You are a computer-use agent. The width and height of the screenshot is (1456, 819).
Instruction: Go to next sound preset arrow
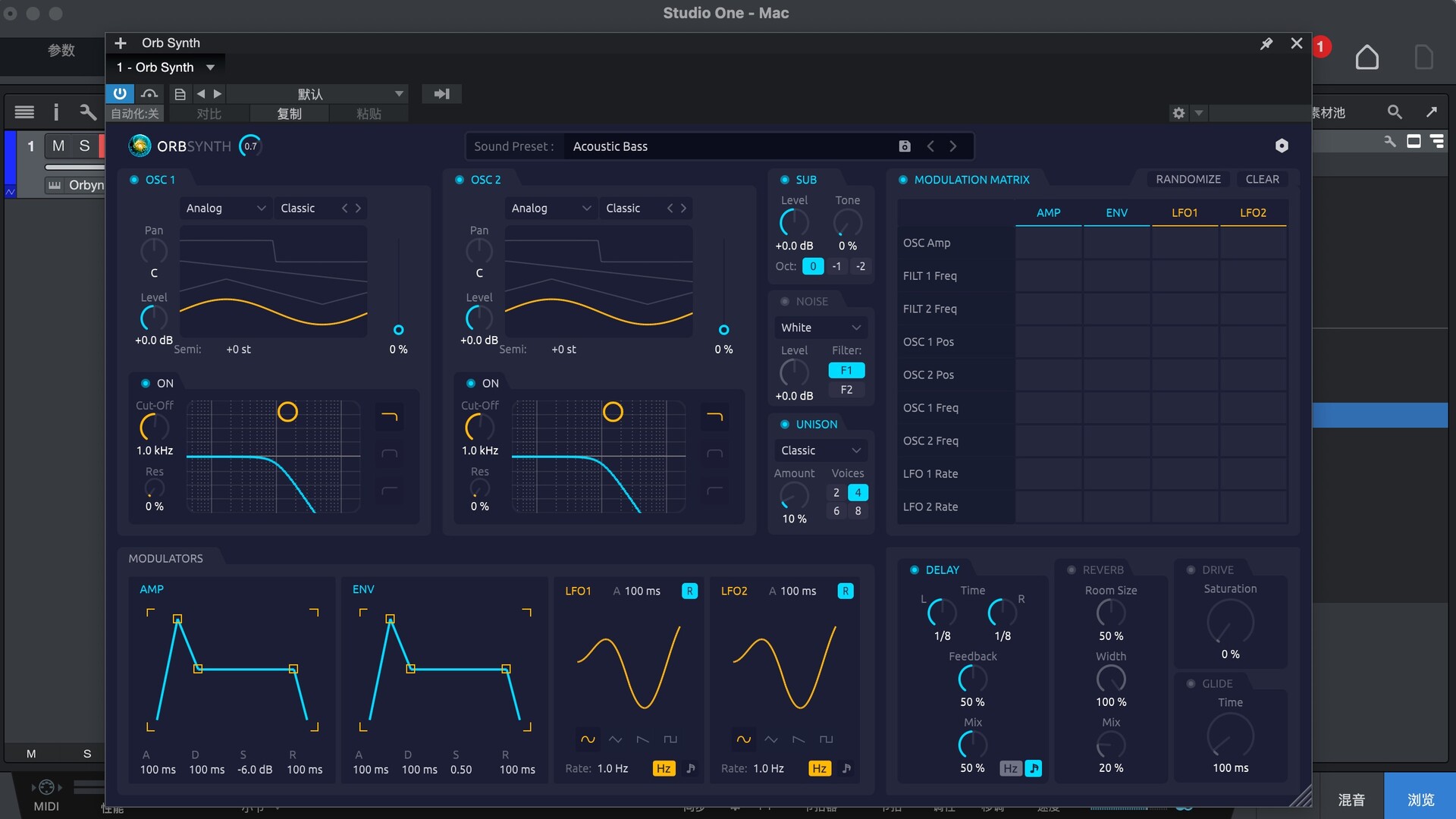pos(953,146)
